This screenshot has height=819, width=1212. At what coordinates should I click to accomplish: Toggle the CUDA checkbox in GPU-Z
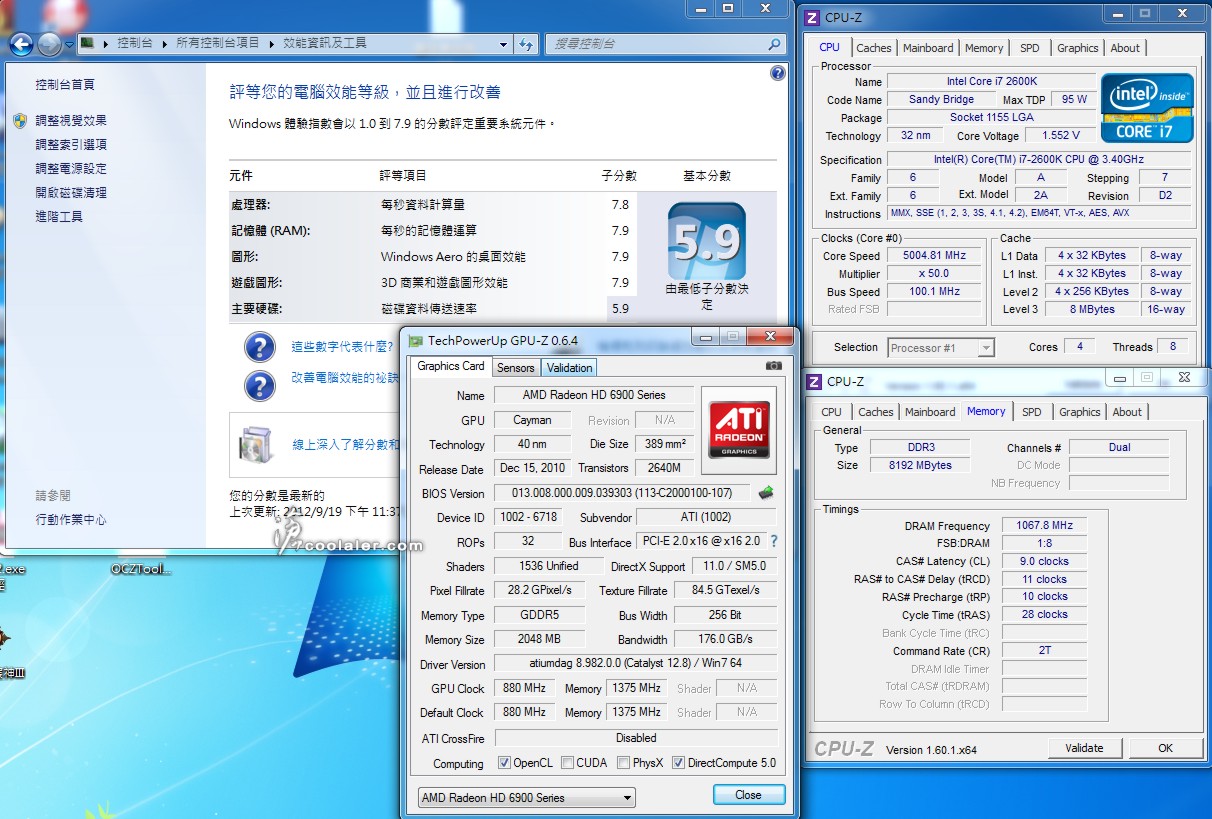(x=568, y=763)
